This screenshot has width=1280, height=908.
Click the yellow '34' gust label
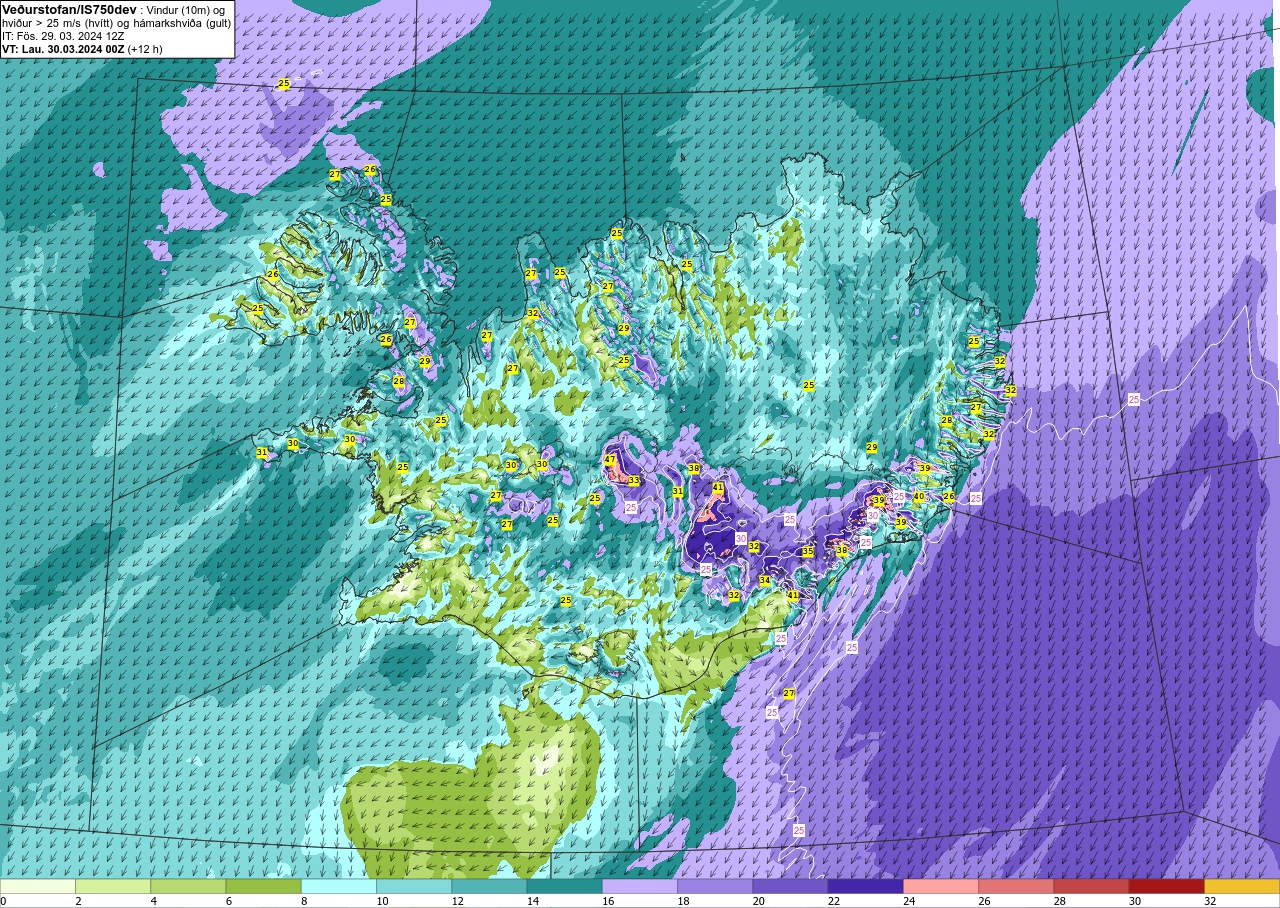click(765, 580)
